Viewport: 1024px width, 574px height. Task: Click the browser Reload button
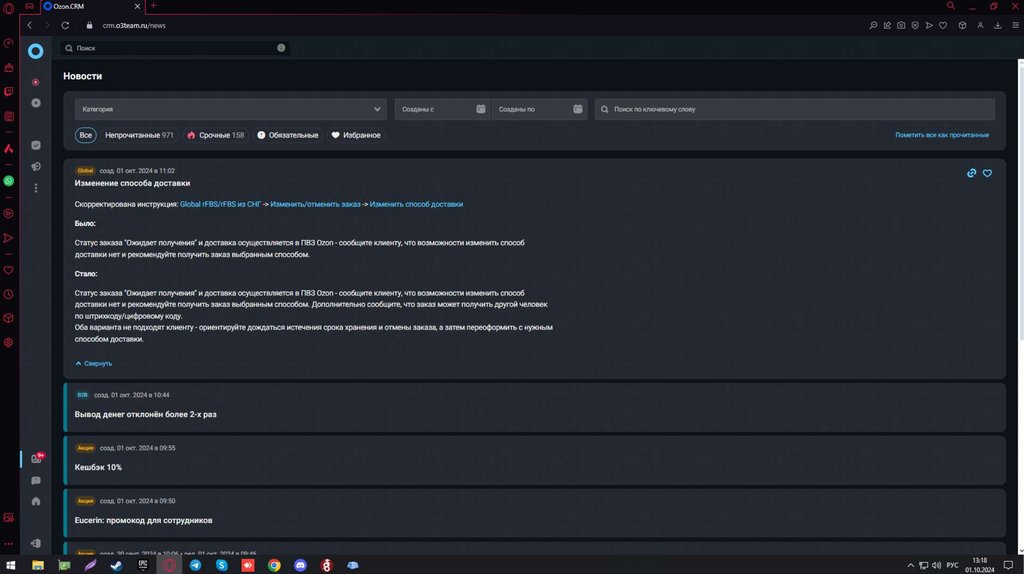point(65,25)
